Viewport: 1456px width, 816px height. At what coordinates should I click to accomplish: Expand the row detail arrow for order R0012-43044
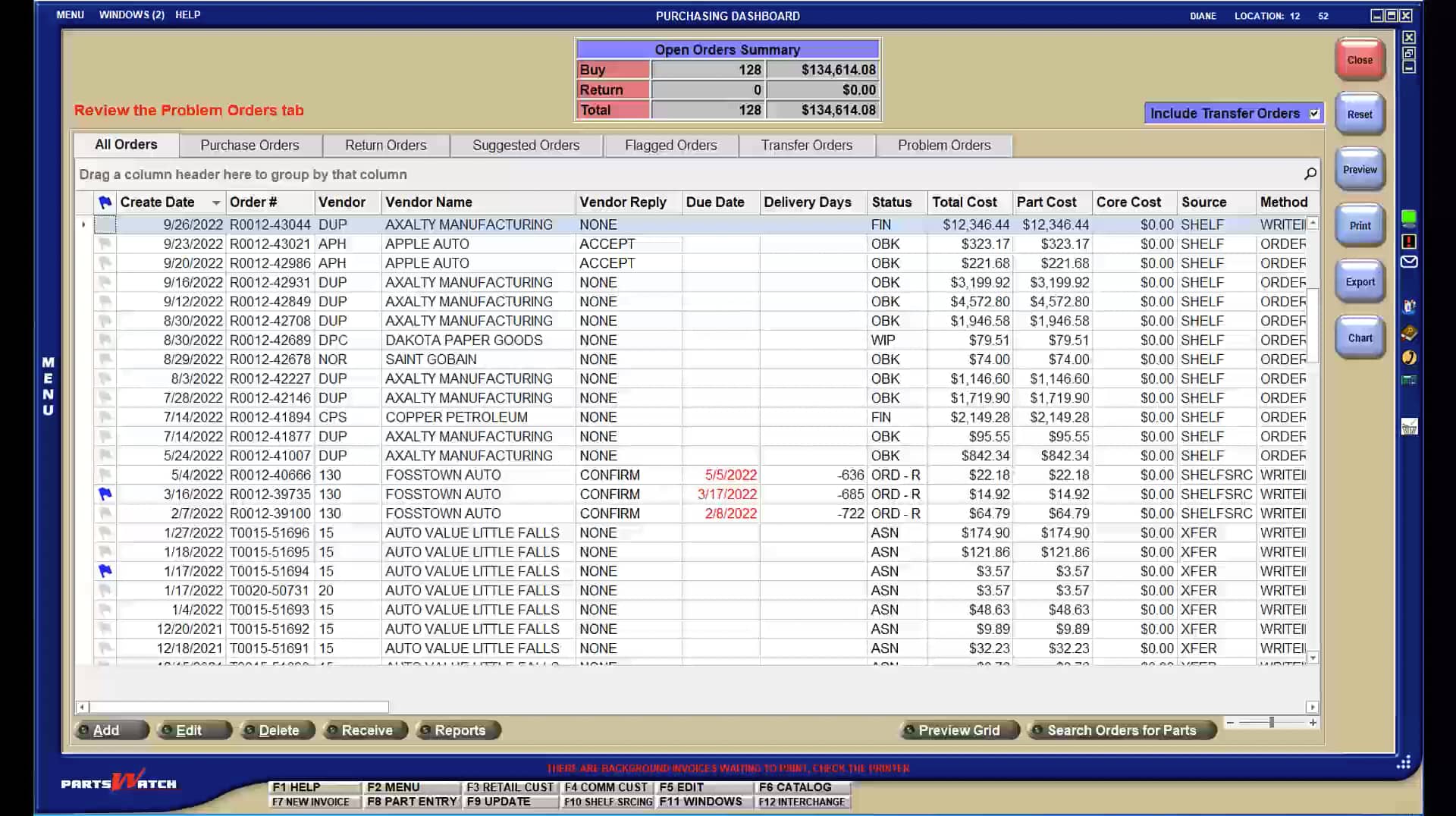pyautogui.click(x=83, y=224)
